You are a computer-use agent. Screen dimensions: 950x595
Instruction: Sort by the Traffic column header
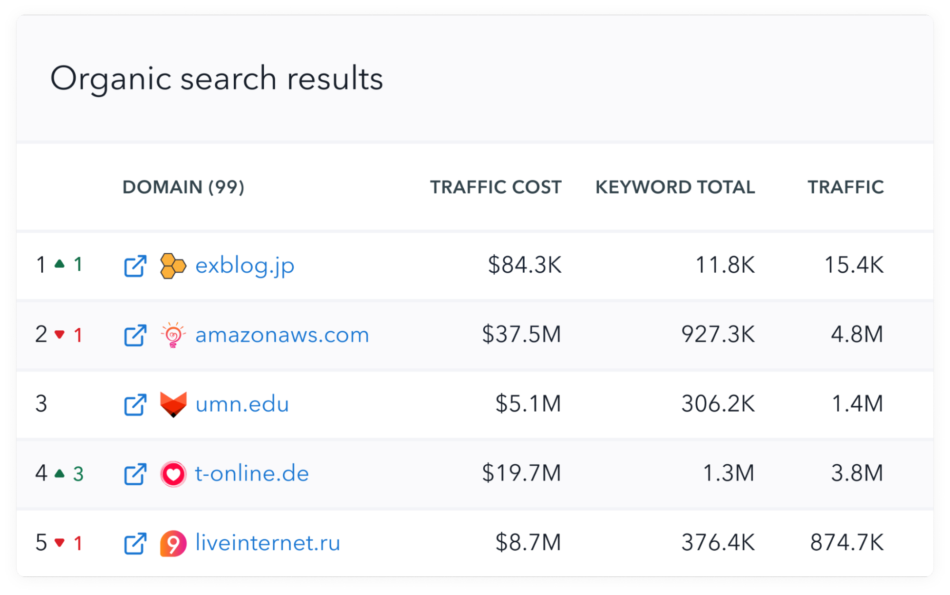click(845, 187)
